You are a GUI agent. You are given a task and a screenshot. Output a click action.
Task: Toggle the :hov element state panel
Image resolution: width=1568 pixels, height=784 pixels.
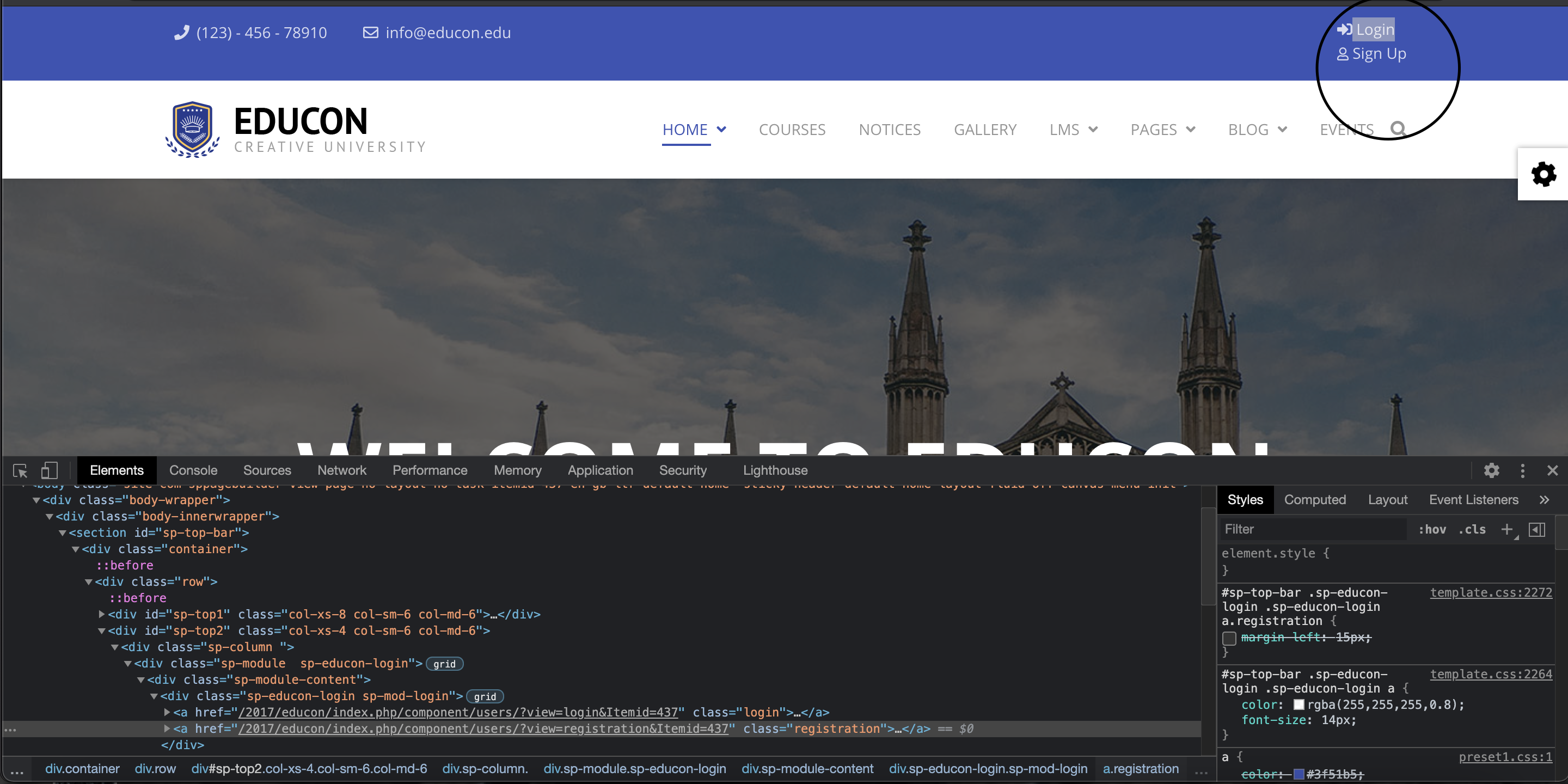click(x=1432, y=529)
